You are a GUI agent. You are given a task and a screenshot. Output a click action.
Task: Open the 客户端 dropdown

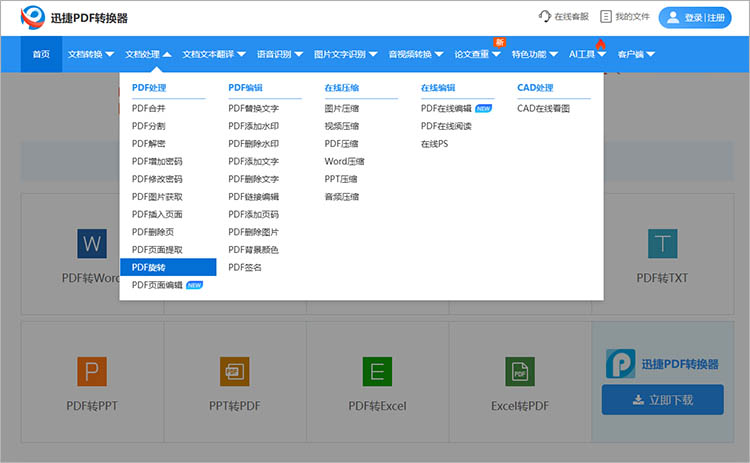coord(636,54)
